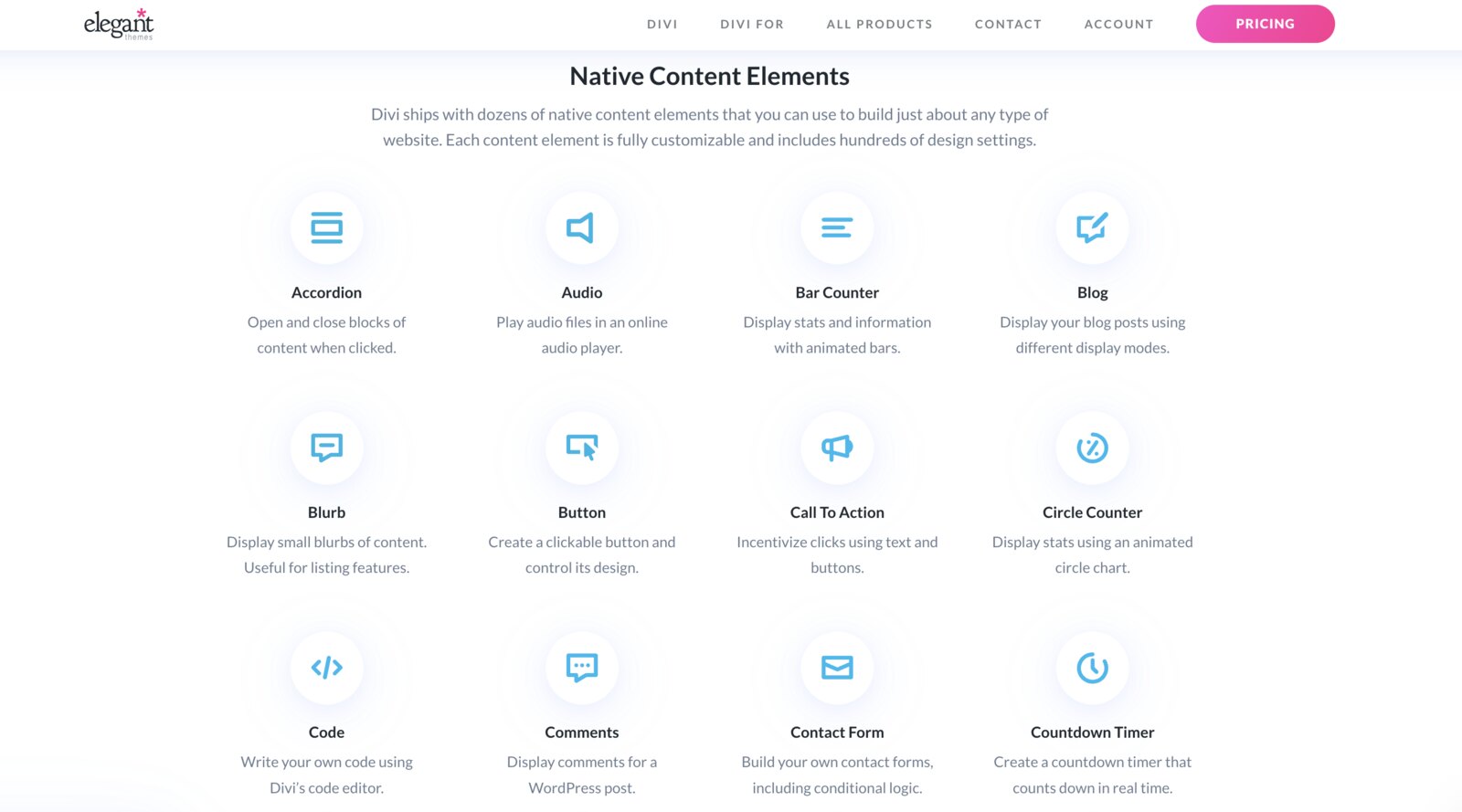Click the Accordion heading
This screenshot has width=1462, height=812.
[x=326, y=292]
